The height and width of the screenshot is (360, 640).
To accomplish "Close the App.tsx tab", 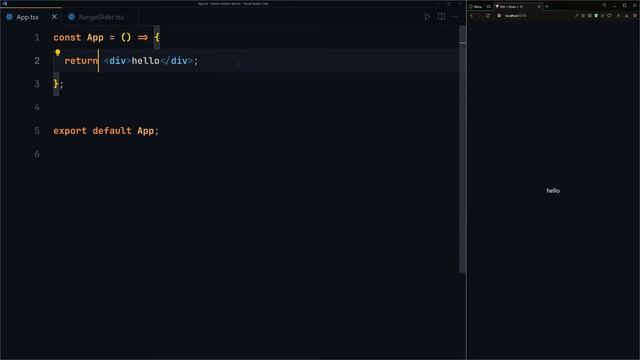I will pos(54,17).
